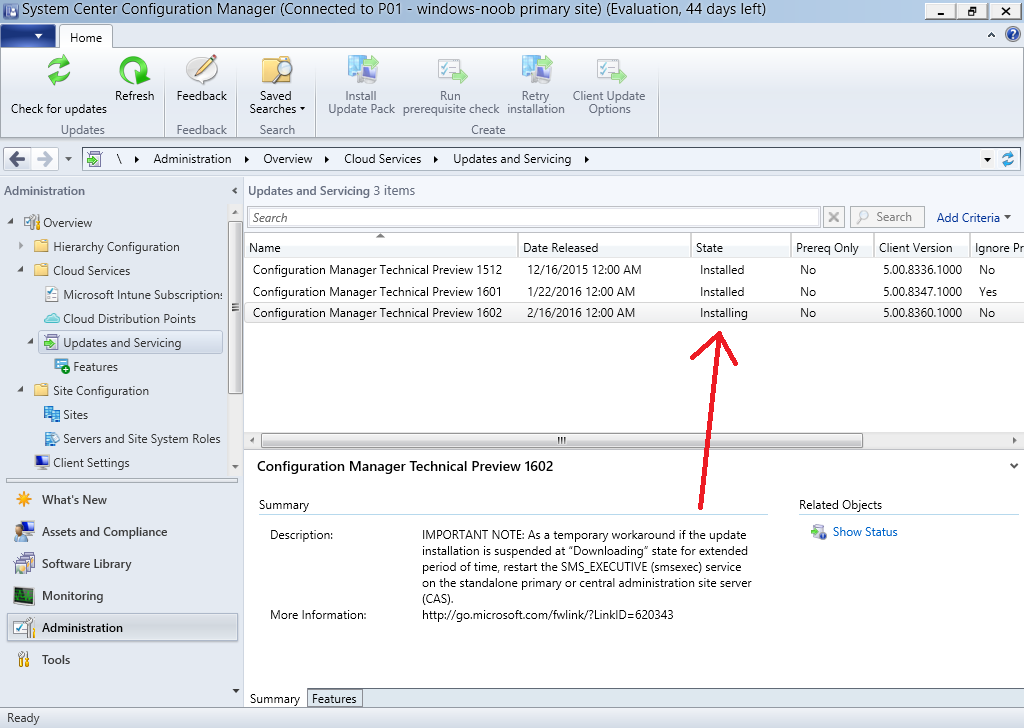Click Updates and Servicing breadcrumb
1024x728 pixels.
(512, 159)
